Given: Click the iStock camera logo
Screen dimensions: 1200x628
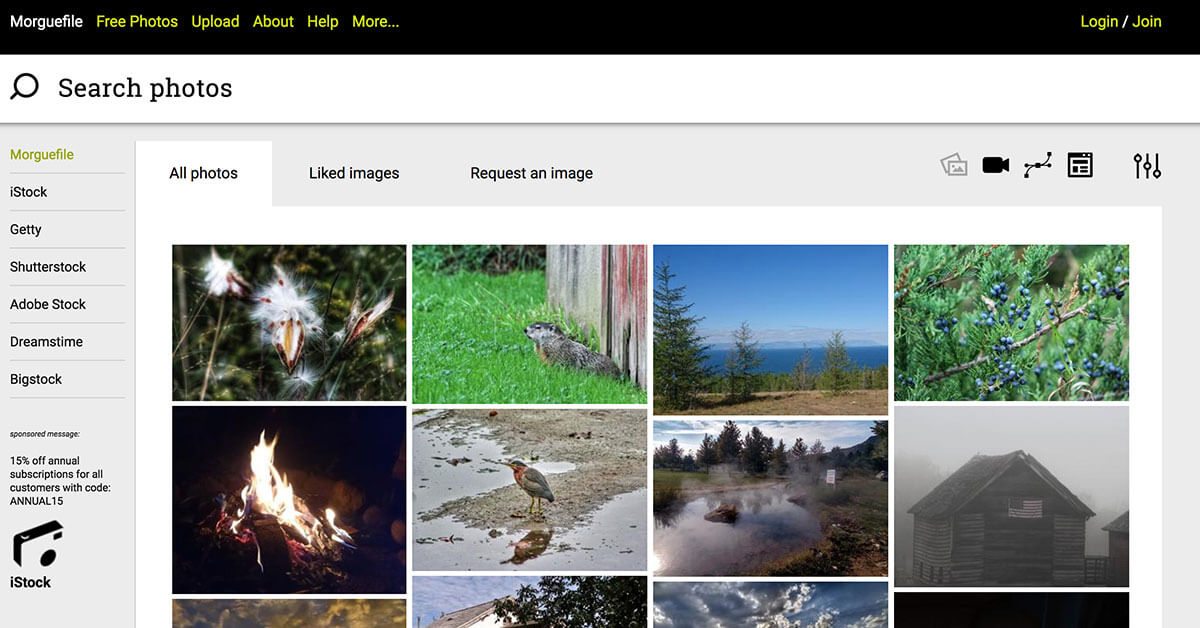Looking at the screenshot, I should (x=38, y=545).
